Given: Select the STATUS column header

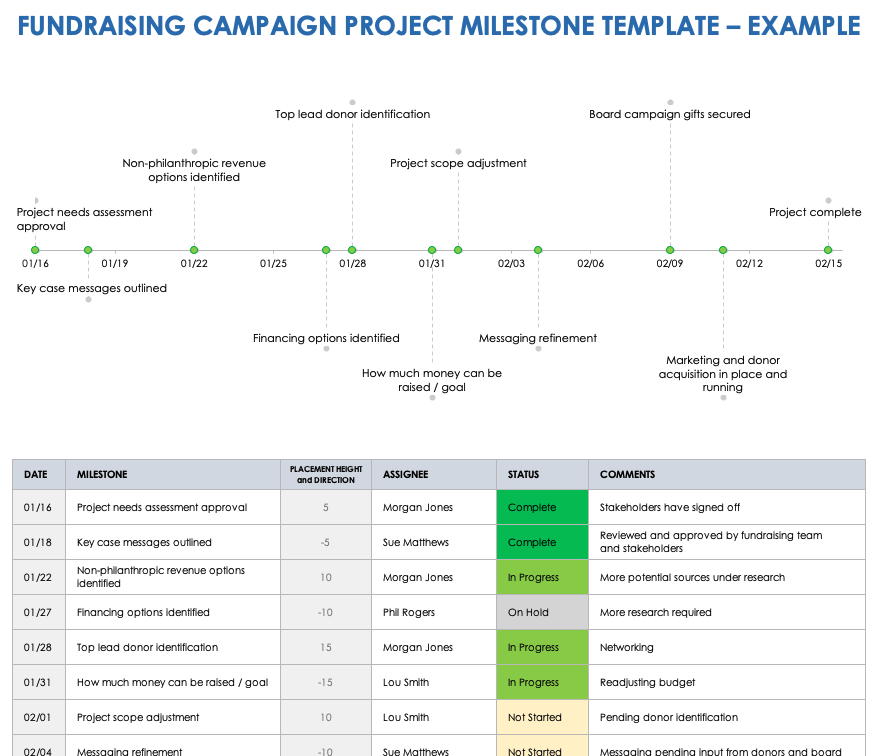Looking at the screenshot, I should 523,475.
